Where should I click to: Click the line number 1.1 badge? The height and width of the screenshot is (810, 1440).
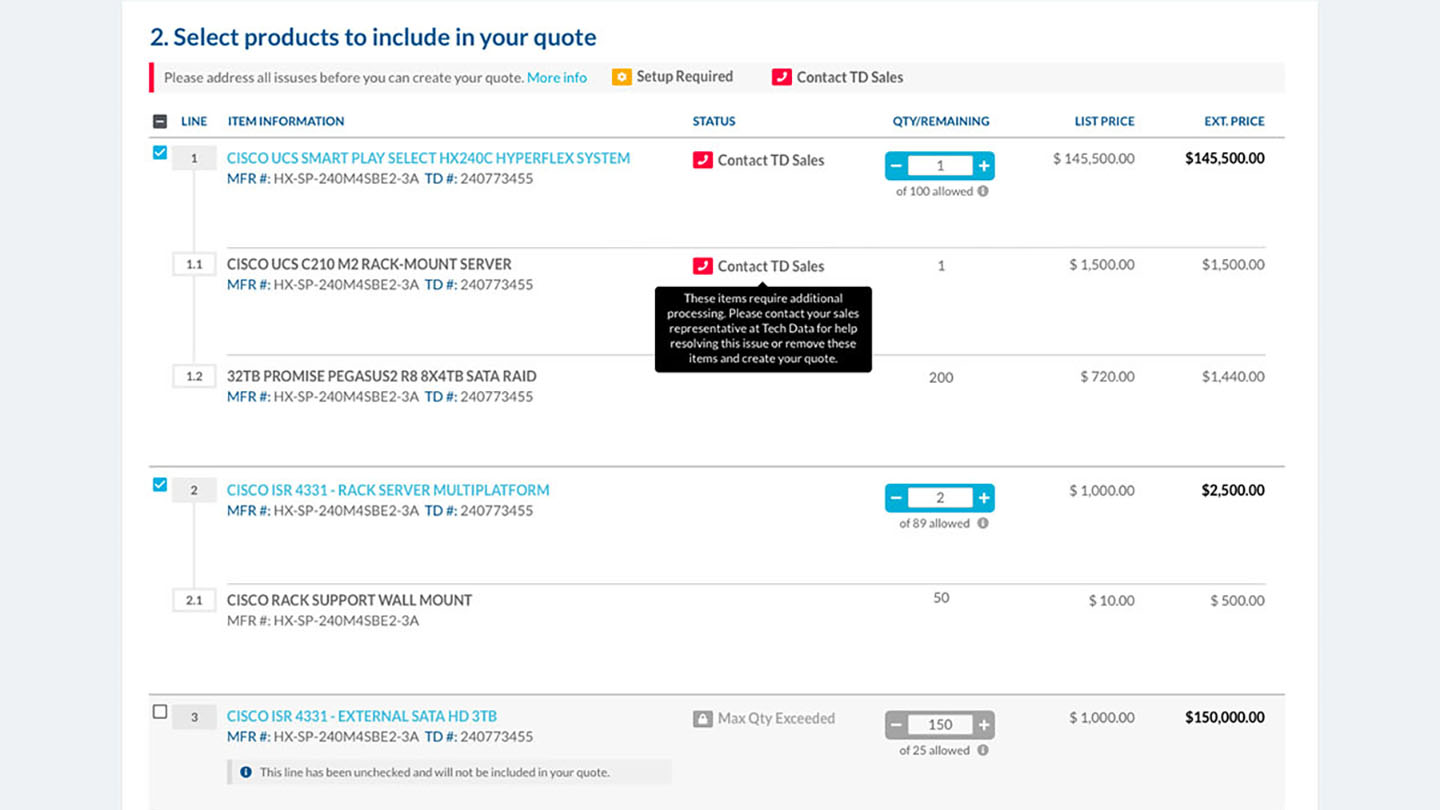point(194,264)
